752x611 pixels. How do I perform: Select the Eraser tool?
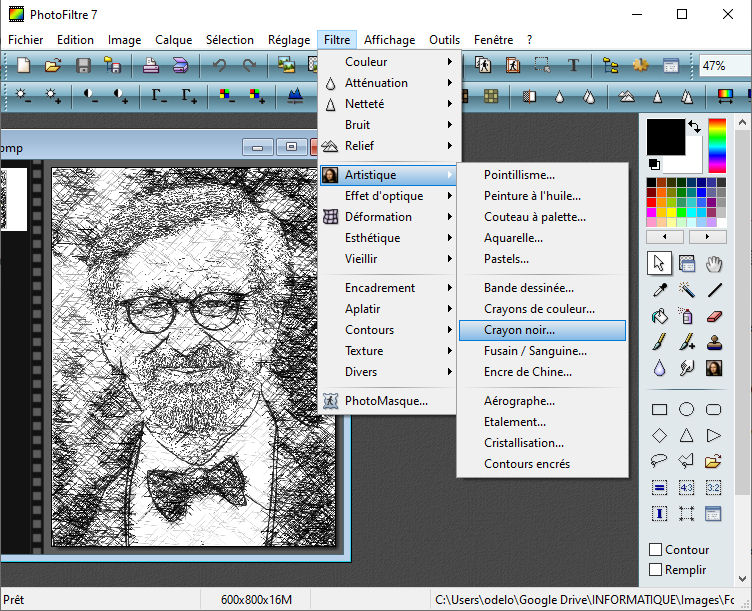(714, 316)
